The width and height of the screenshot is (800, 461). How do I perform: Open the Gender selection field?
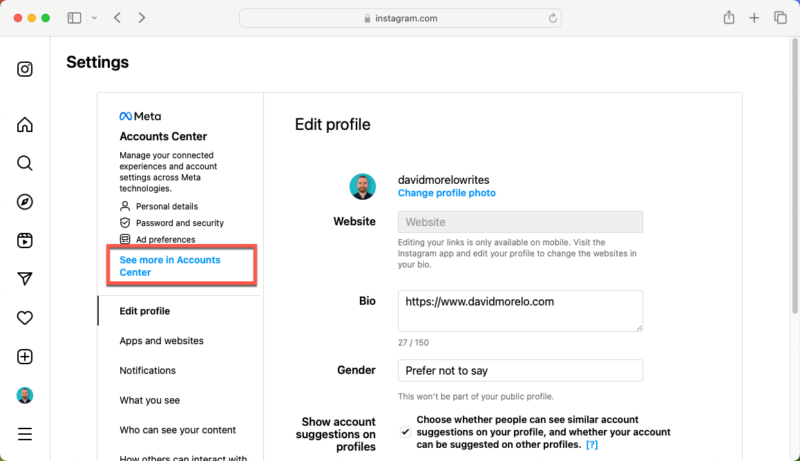[520, 370]
